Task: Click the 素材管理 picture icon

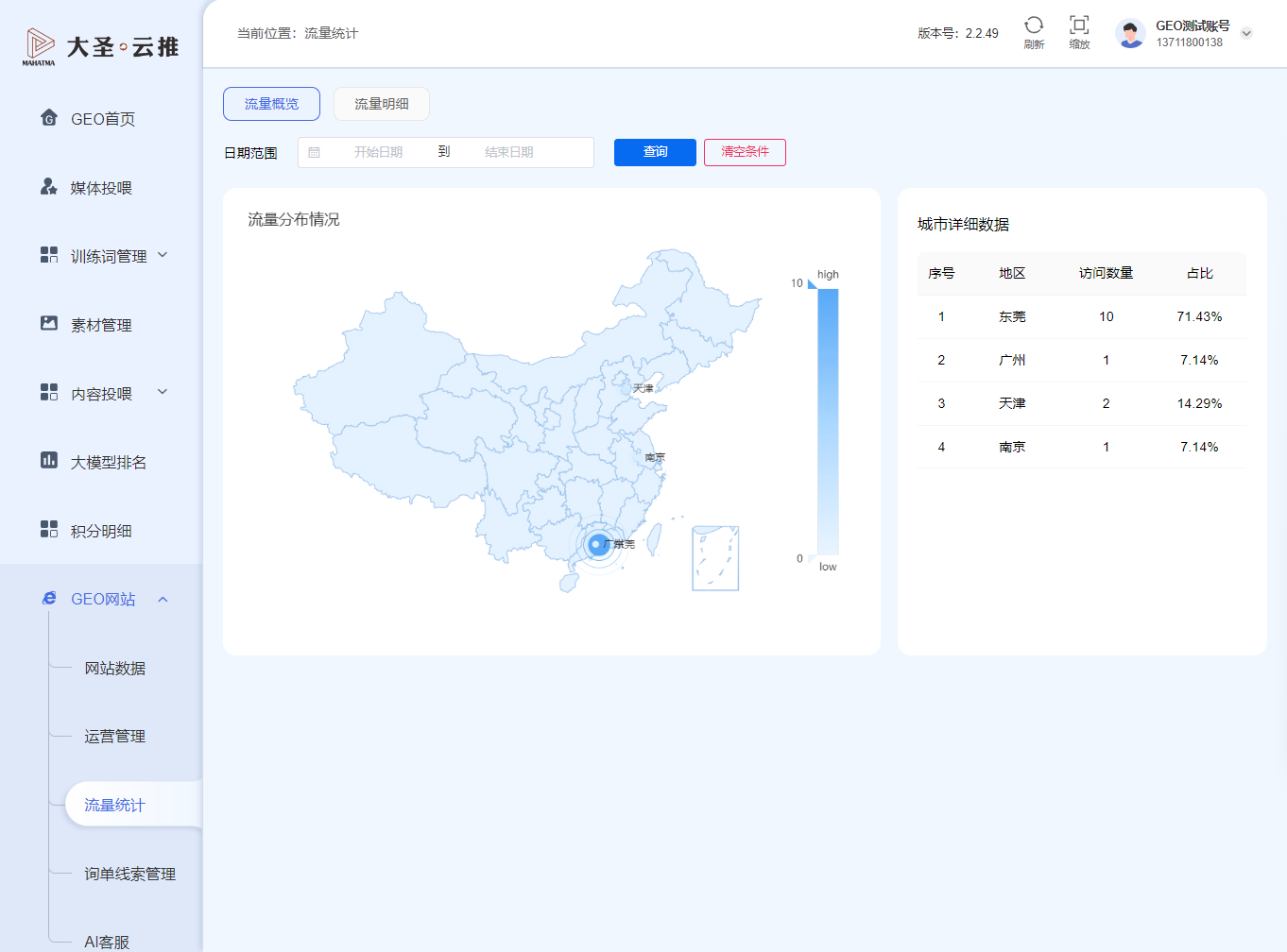Action: pos(49,323)
